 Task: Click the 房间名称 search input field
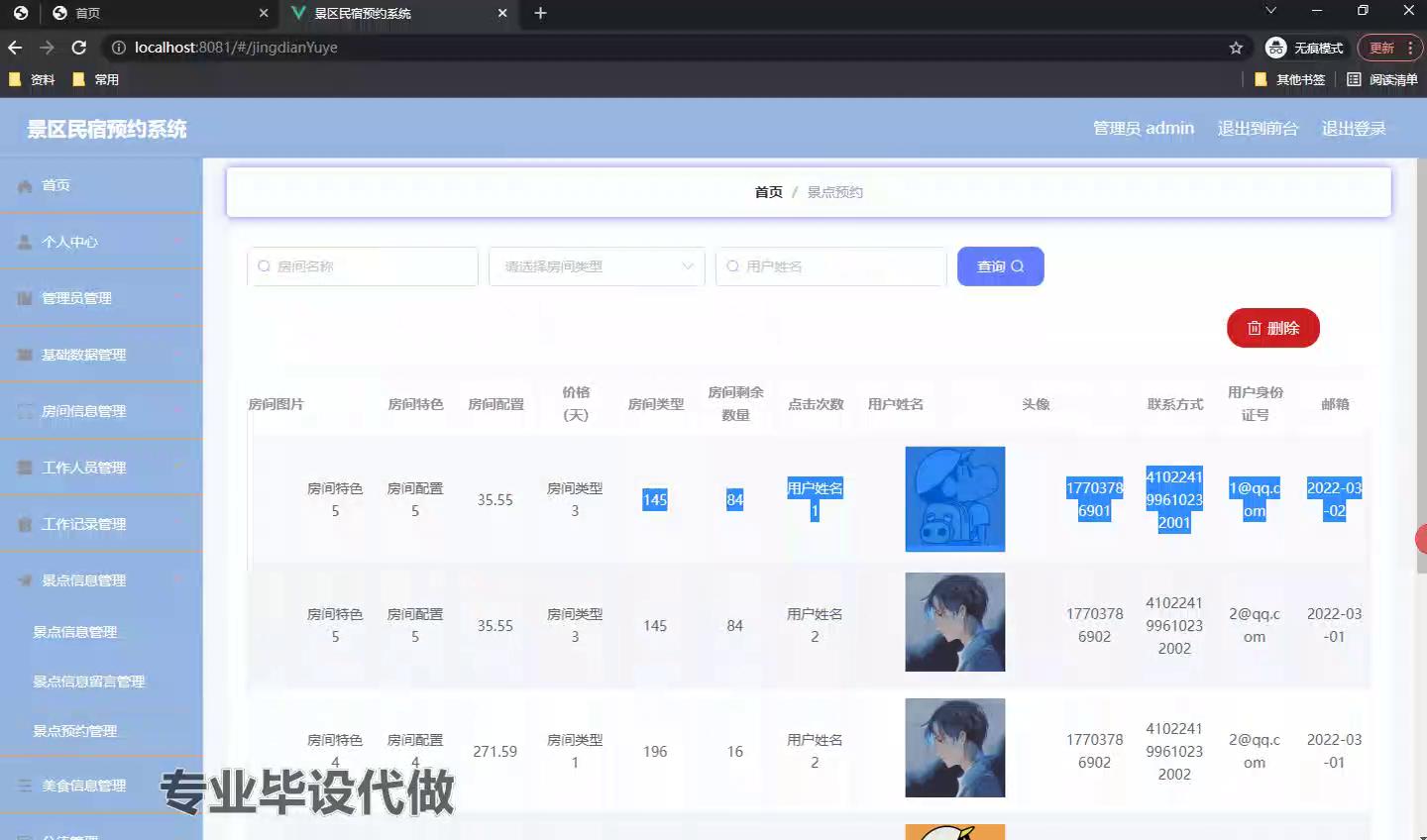pyautogui.click(x=363, y=266)
